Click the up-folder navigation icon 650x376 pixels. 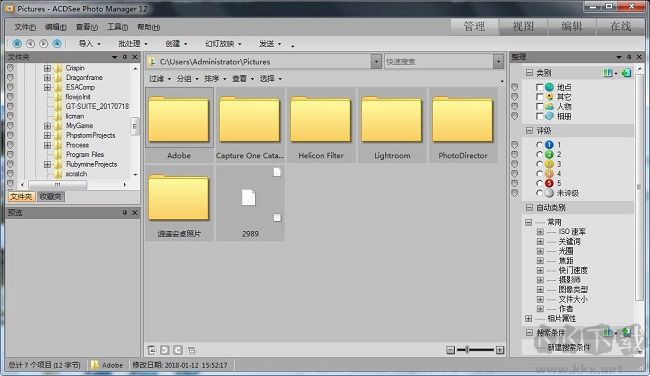57,43
